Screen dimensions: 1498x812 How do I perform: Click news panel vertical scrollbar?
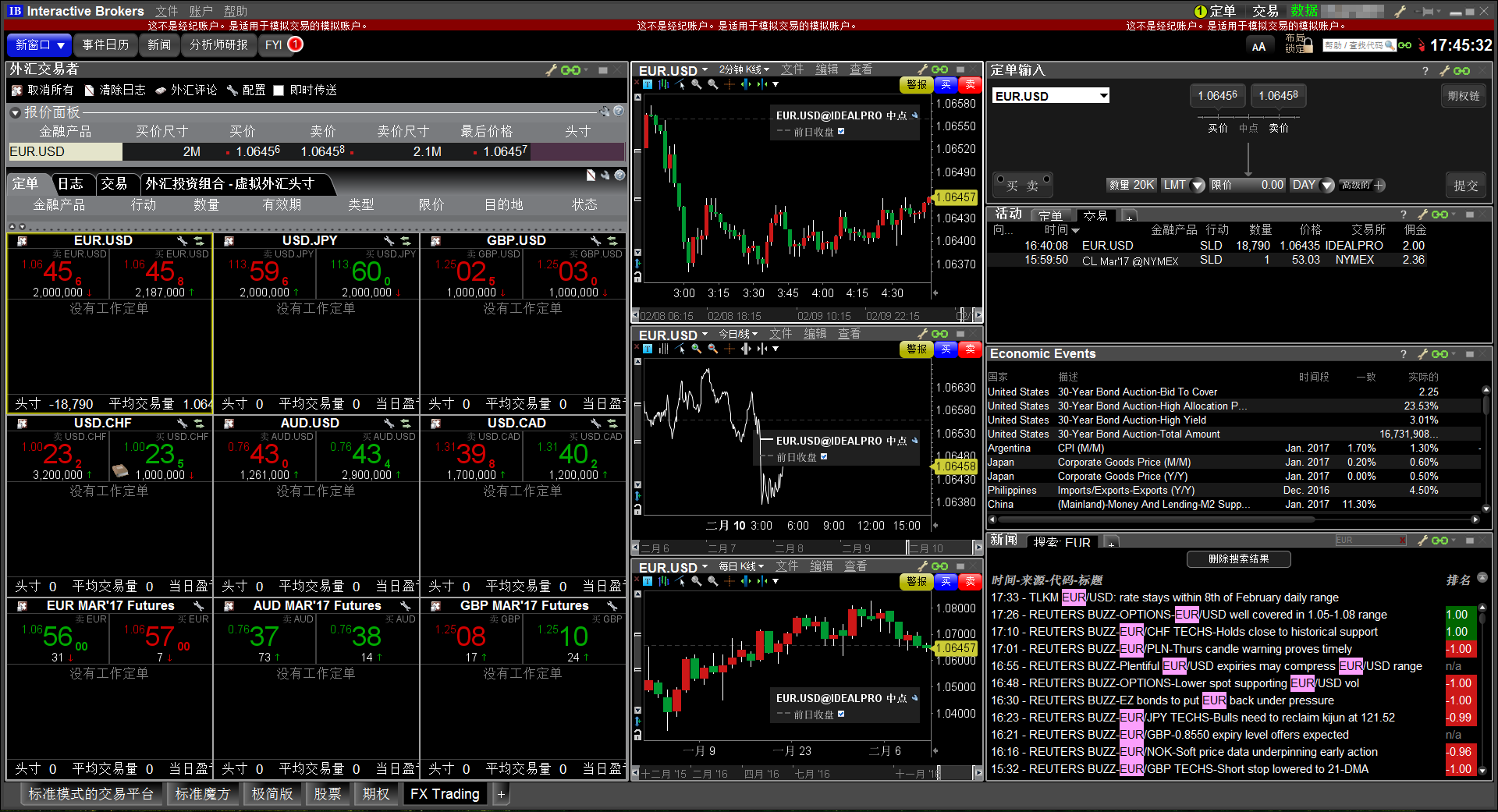[1482, 690]
